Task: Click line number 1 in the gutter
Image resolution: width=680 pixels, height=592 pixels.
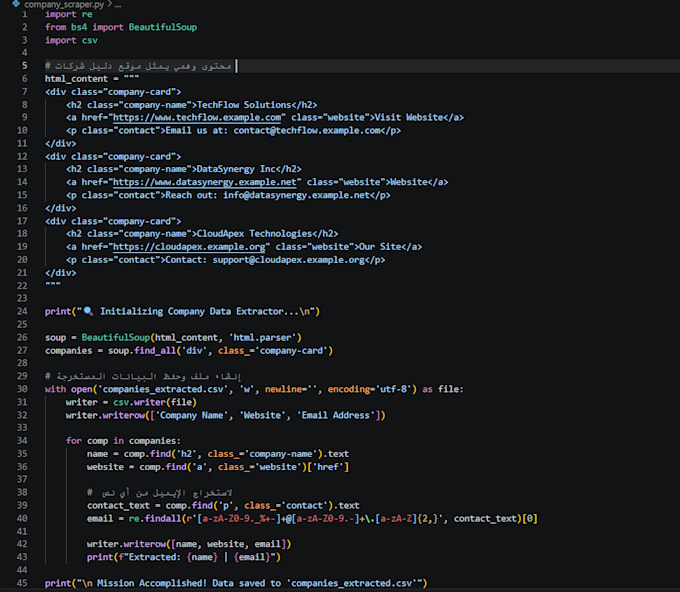Action: coord(25,14)
